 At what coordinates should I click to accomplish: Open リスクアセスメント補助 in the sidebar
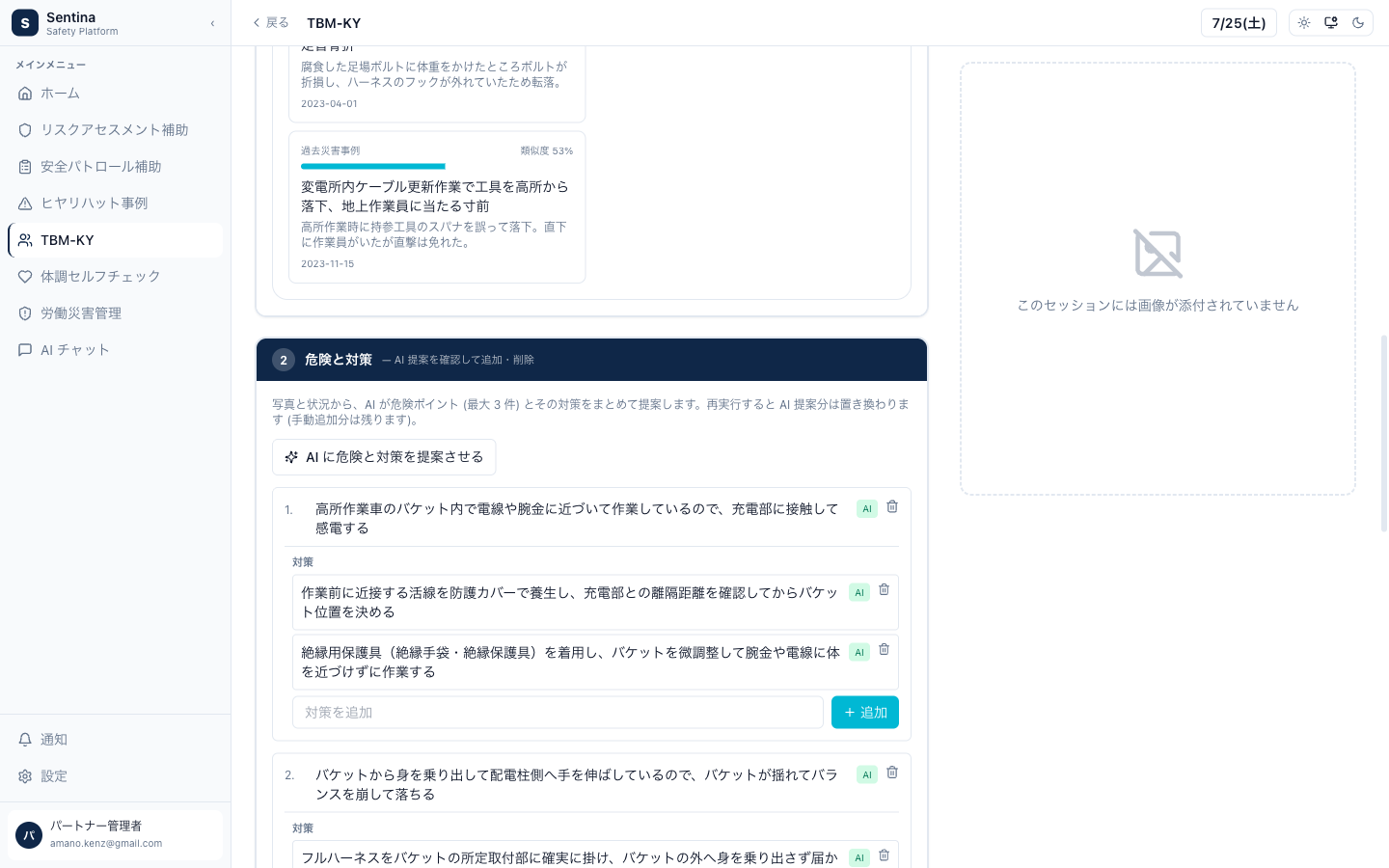115,130
